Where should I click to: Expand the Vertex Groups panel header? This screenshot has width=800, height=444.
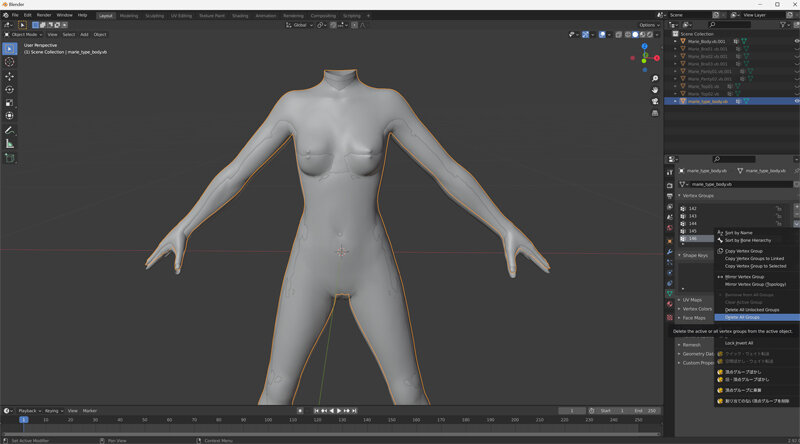click(696, 196)
